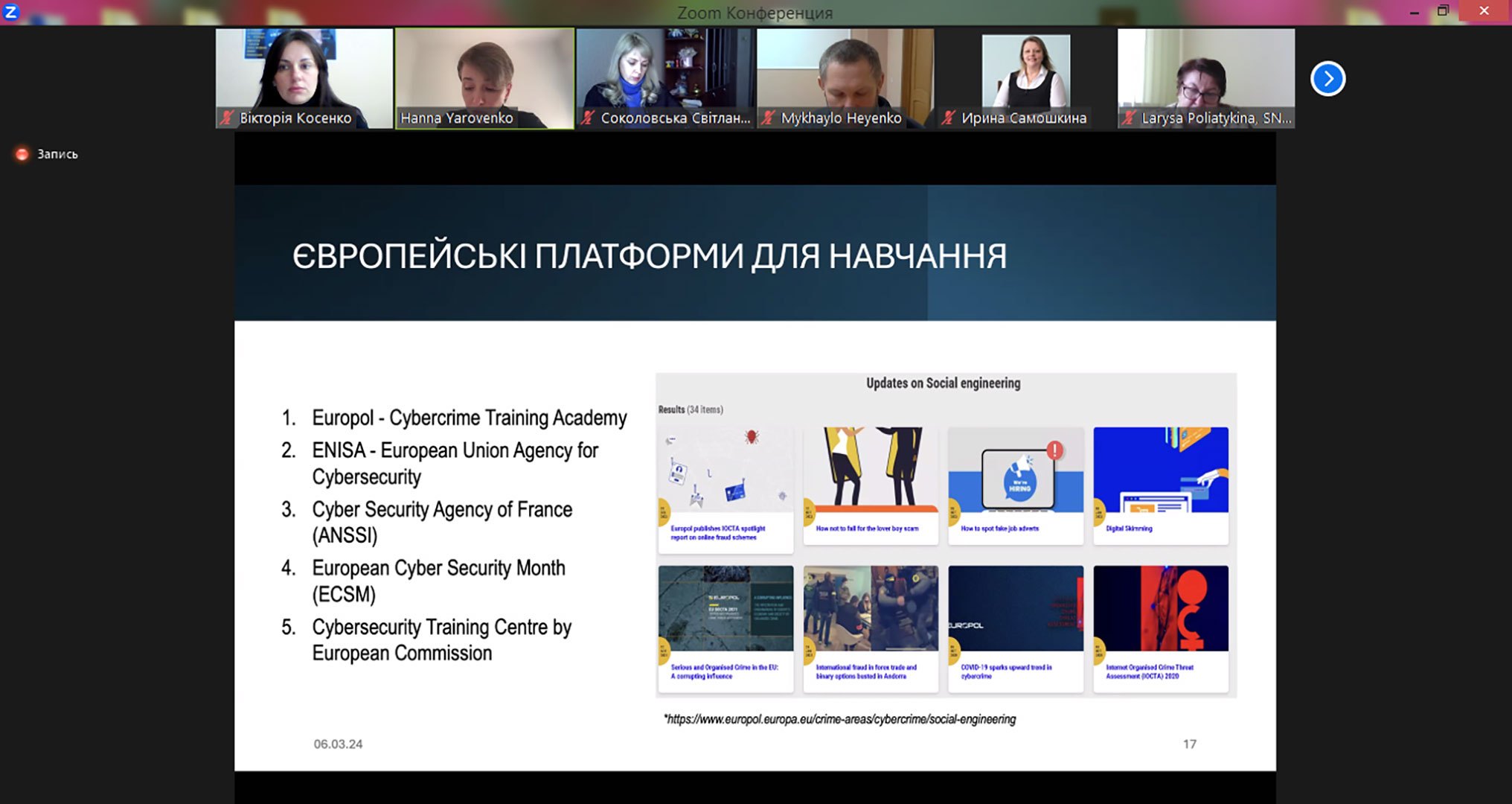1512x804 pixels.
Task: Restore down the Zoom conference window
Action: [1444, 11]
